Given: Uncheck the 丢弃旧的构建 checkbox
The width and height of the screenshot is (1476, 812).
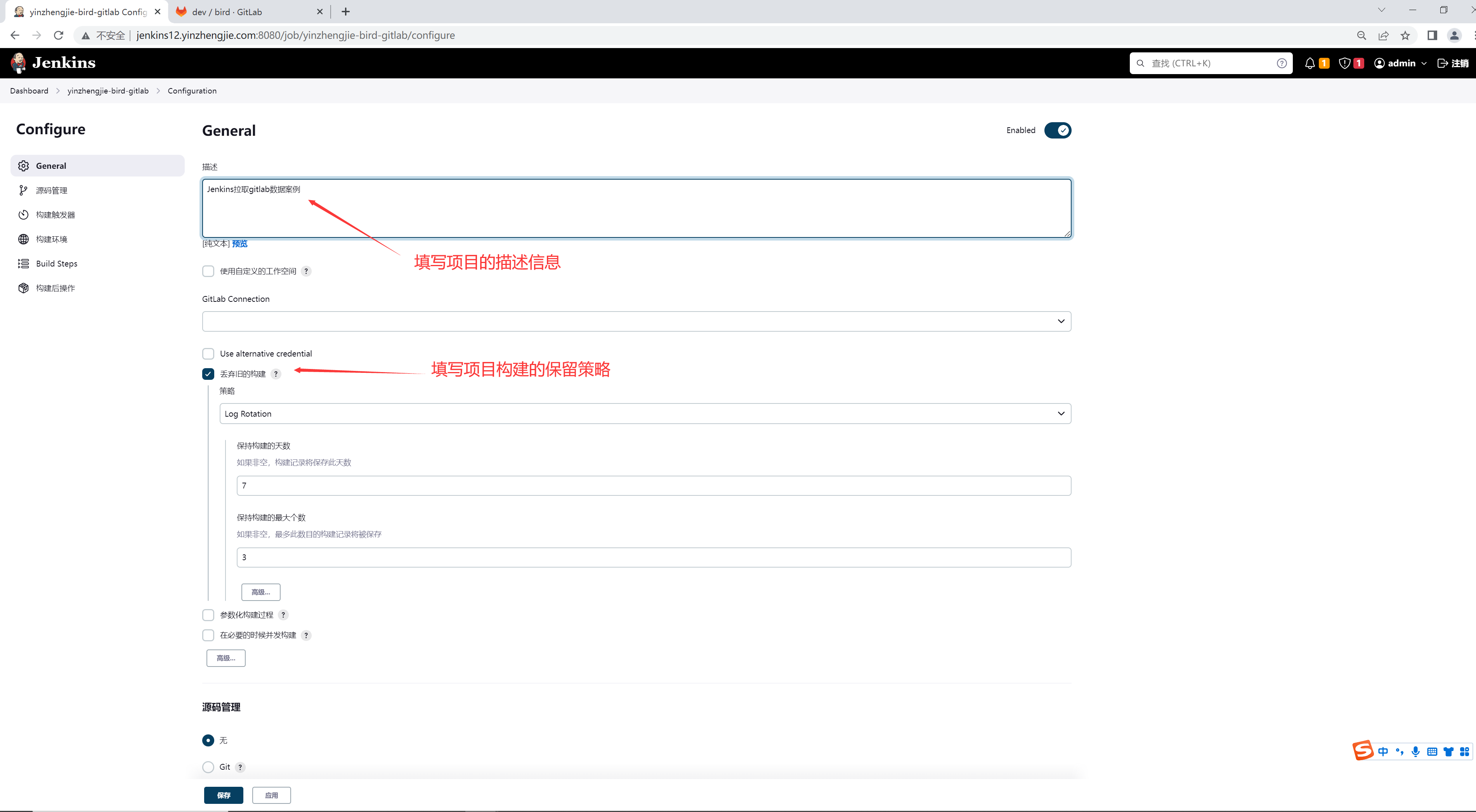Looking at the screenshot, I should tap(208, 374).
